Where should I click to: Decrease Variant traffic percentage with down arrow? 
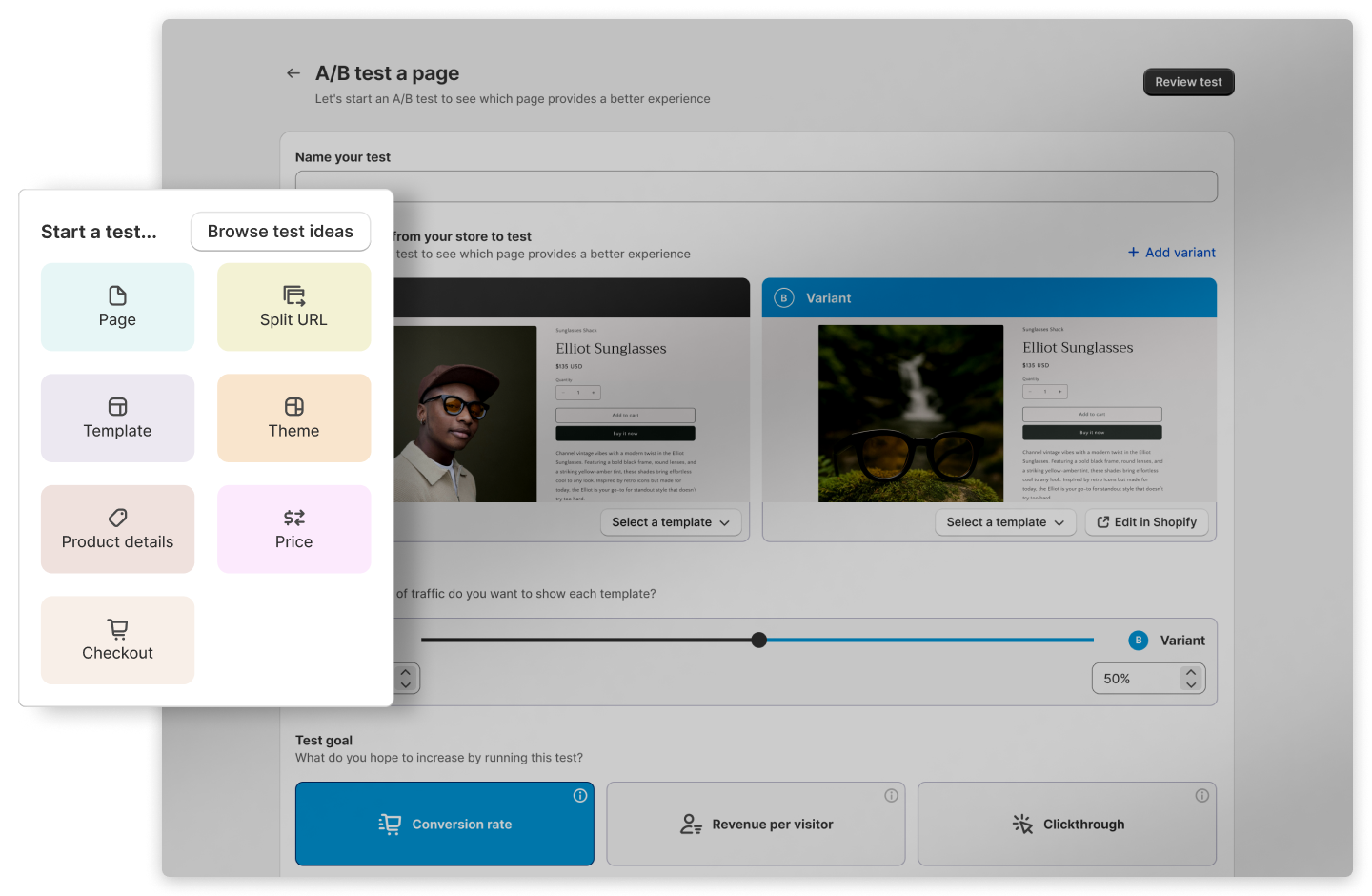[1191, 685]
